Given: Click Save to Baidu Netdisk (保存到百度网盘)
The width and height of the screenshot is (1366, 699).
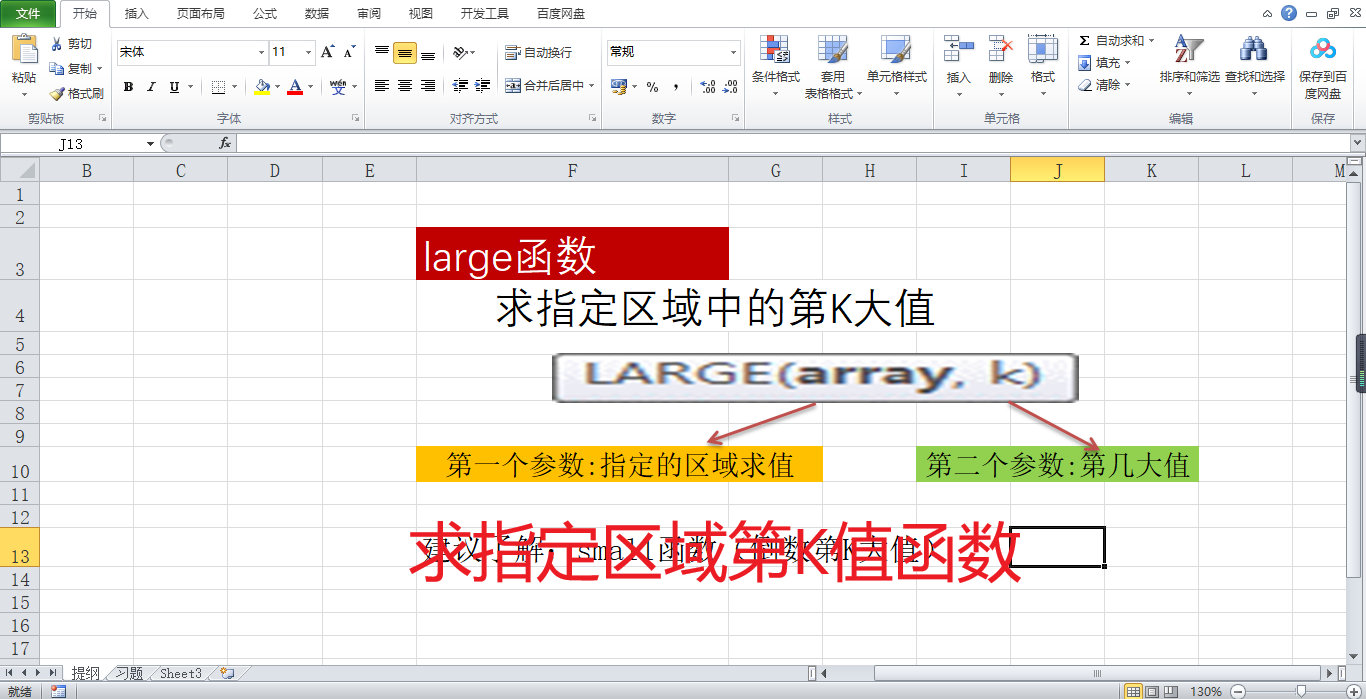Looking at the screenshot, I should tap(1323, 66).
